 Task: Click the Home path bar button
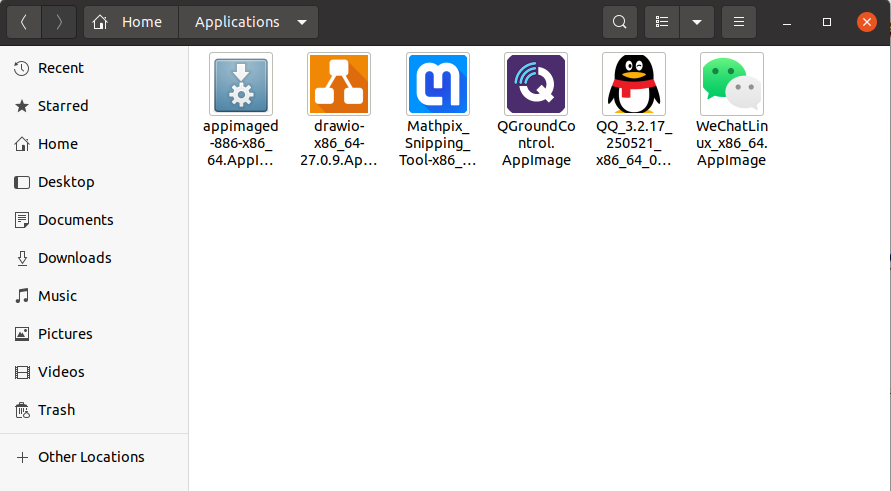point(131,22)
